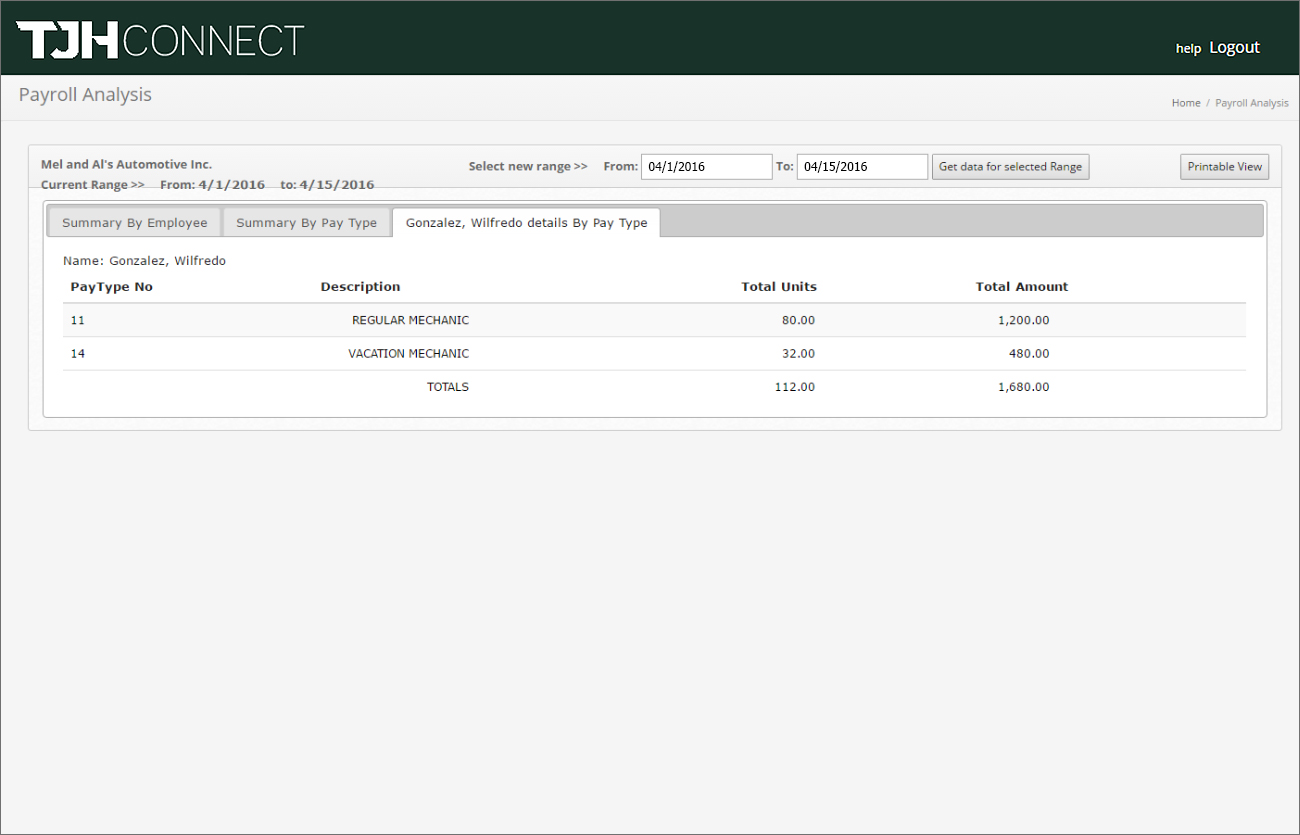Click the Description column header
1300x835 pixels.
coord(360,287)
